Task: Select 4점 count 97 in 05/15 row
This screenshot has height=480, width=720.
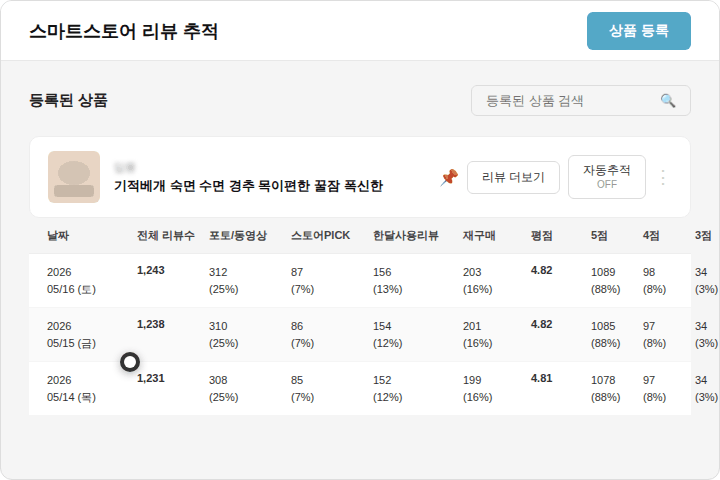Action: (649, 326)
